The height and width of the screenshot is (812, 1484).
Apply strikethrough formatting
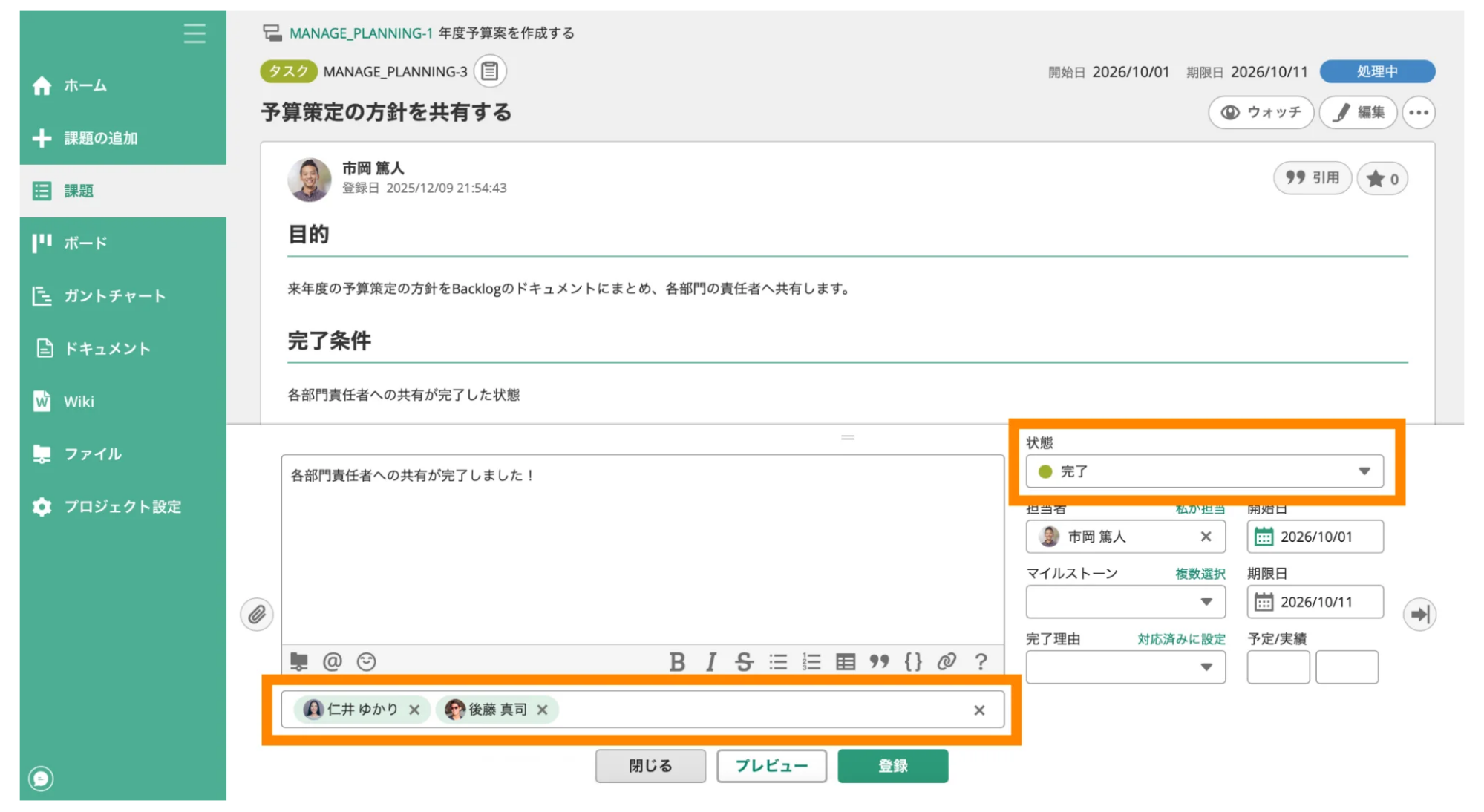click(744, 661)
